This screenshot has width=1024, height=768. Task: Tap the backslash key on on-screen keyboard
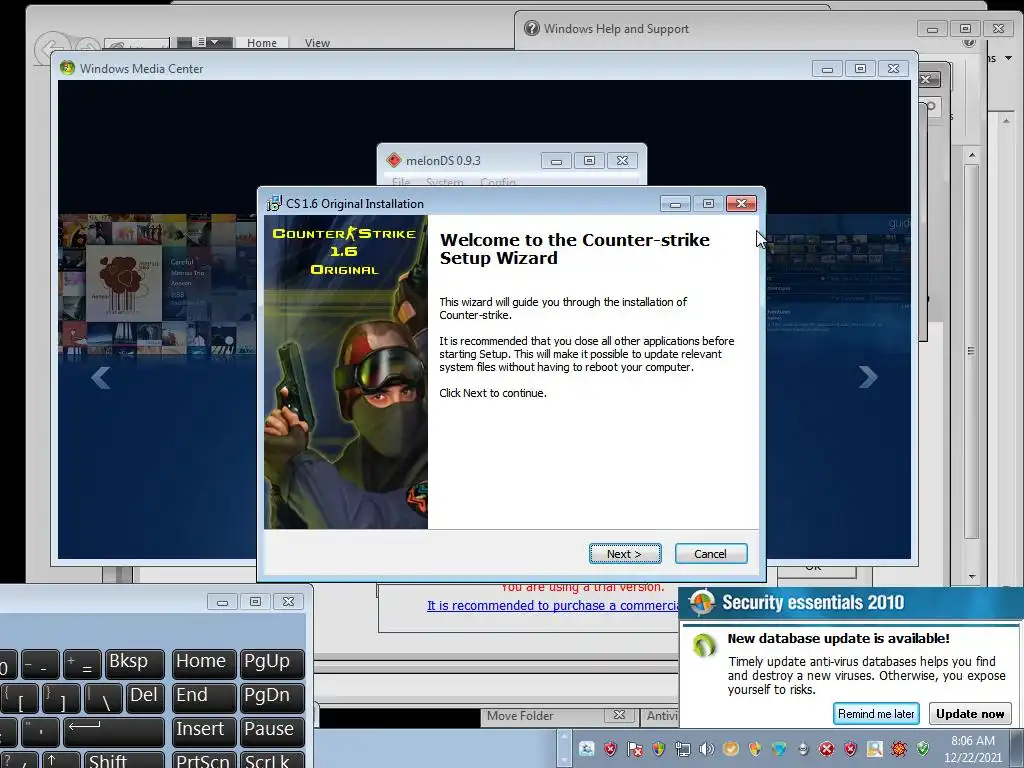tap(103, 697)
